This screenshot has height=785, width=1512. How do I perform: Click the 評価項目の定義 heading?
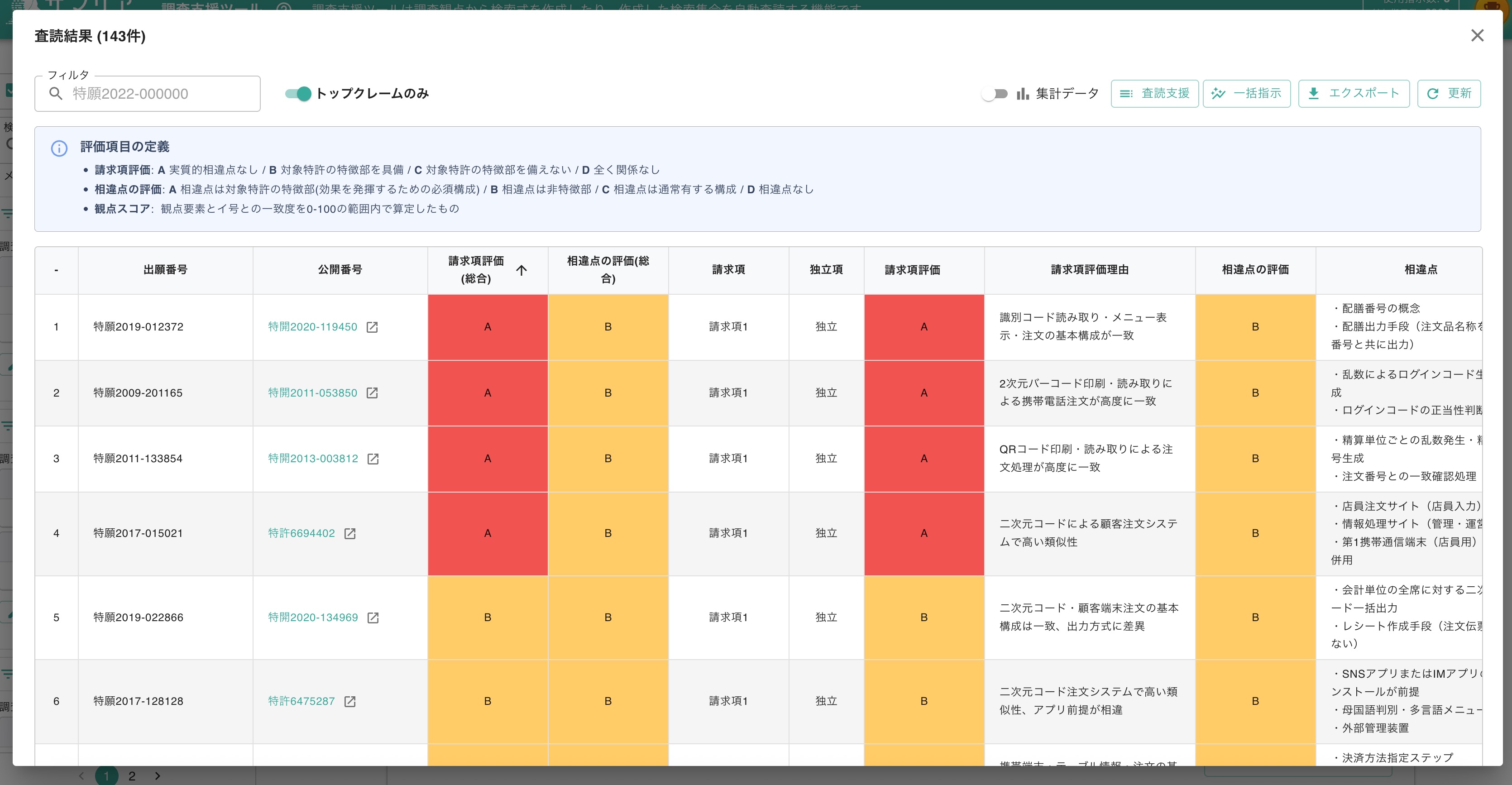coord(125,147)
